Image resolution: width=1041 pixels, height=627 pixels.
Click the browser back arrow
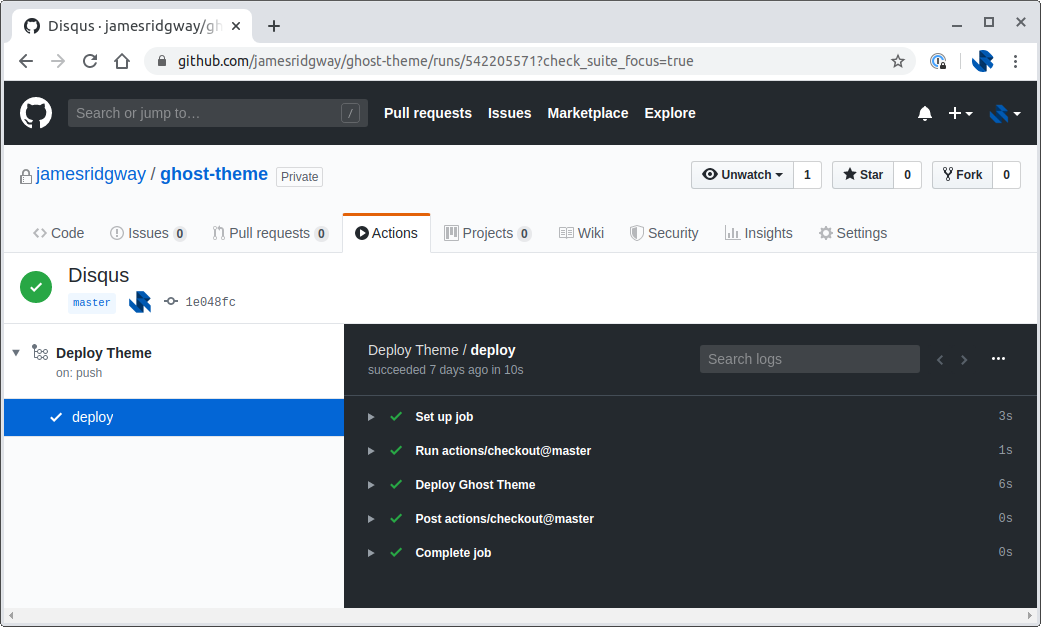[x=26, y=61]
